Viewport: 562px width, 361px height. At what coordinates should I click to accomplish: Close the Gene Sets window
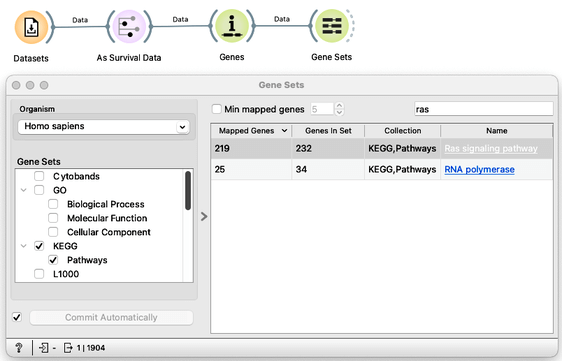(x=16, y=85)
